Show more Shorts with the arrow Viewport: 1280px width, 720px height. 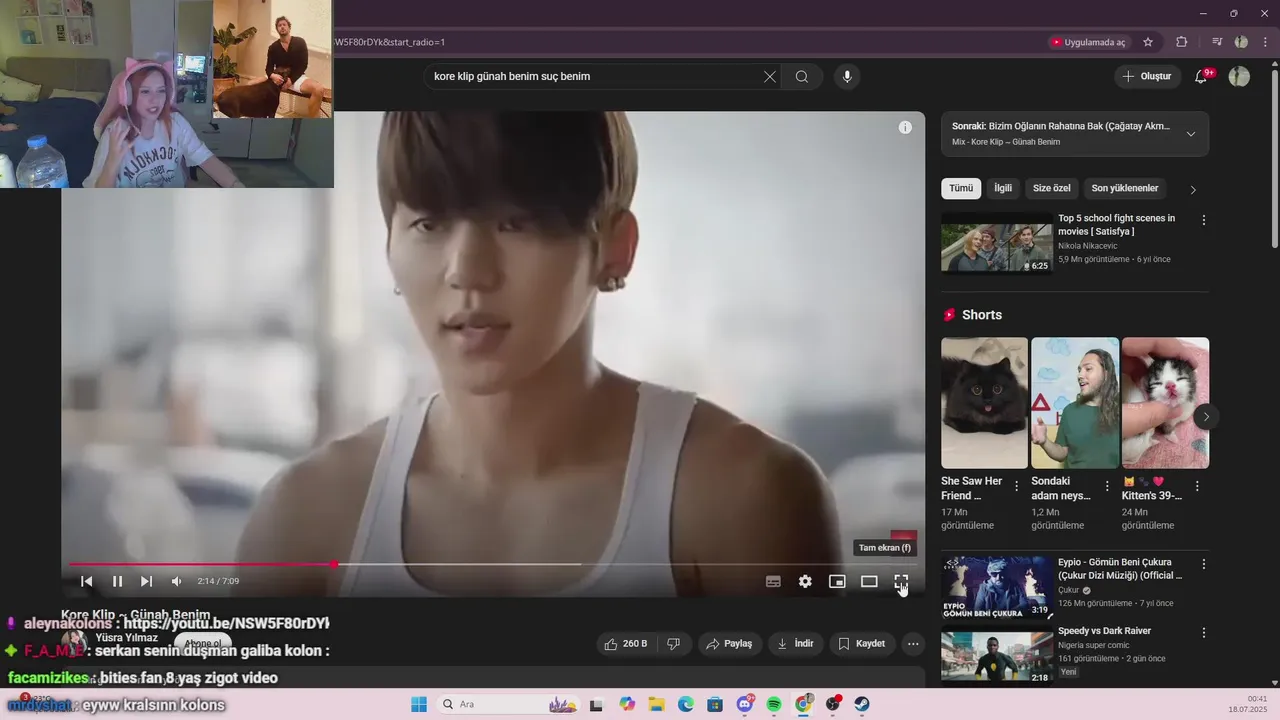pyautogui.click(x=1206, y=416)
